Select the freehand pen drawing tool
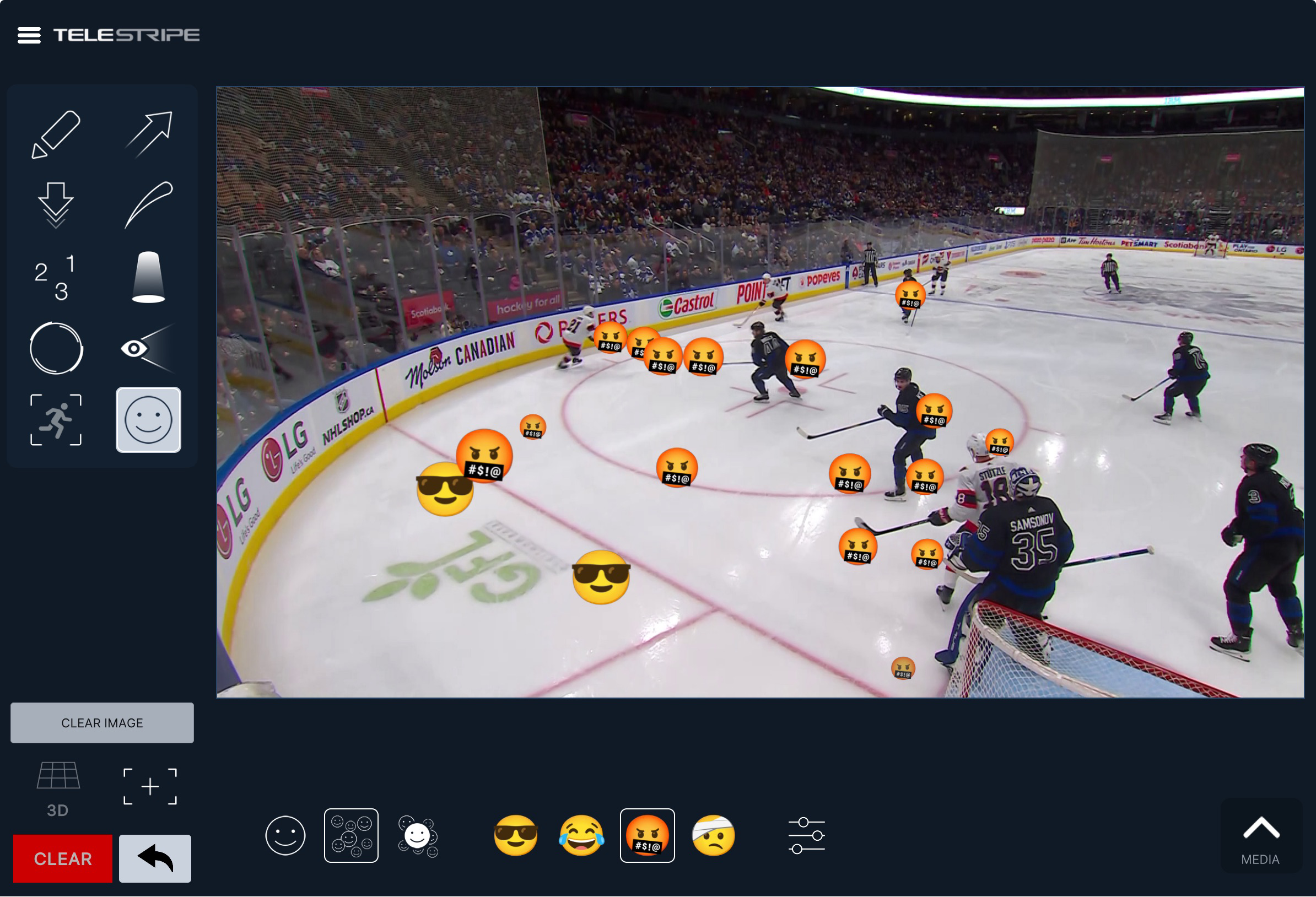Viewport: 1316px width, 897px height. [56, 135]
